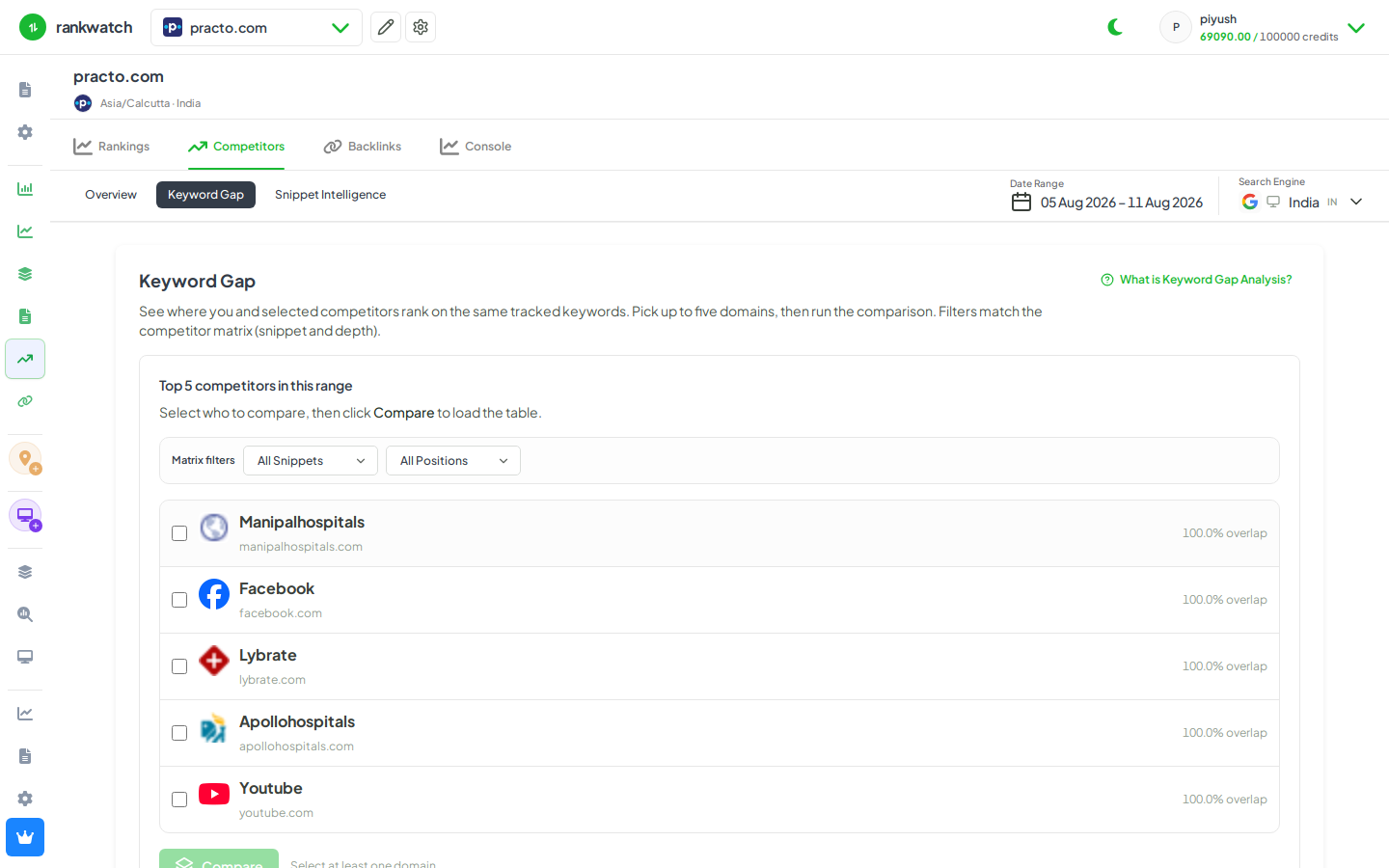Click the practo.com page heading
1389x868 pixels.
pyautogui.click(x=119, y=76)
